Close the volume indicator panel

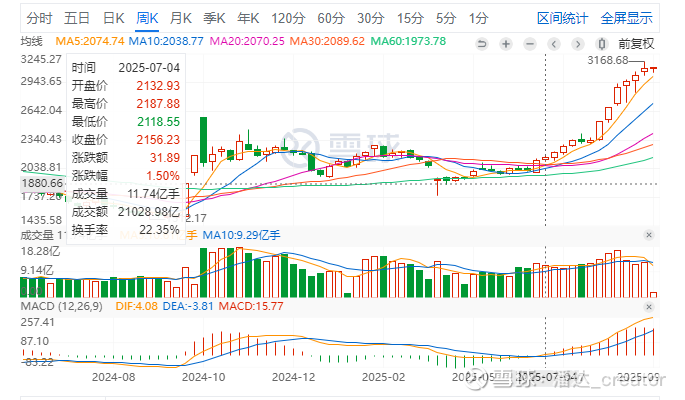[x=650, y=234]
